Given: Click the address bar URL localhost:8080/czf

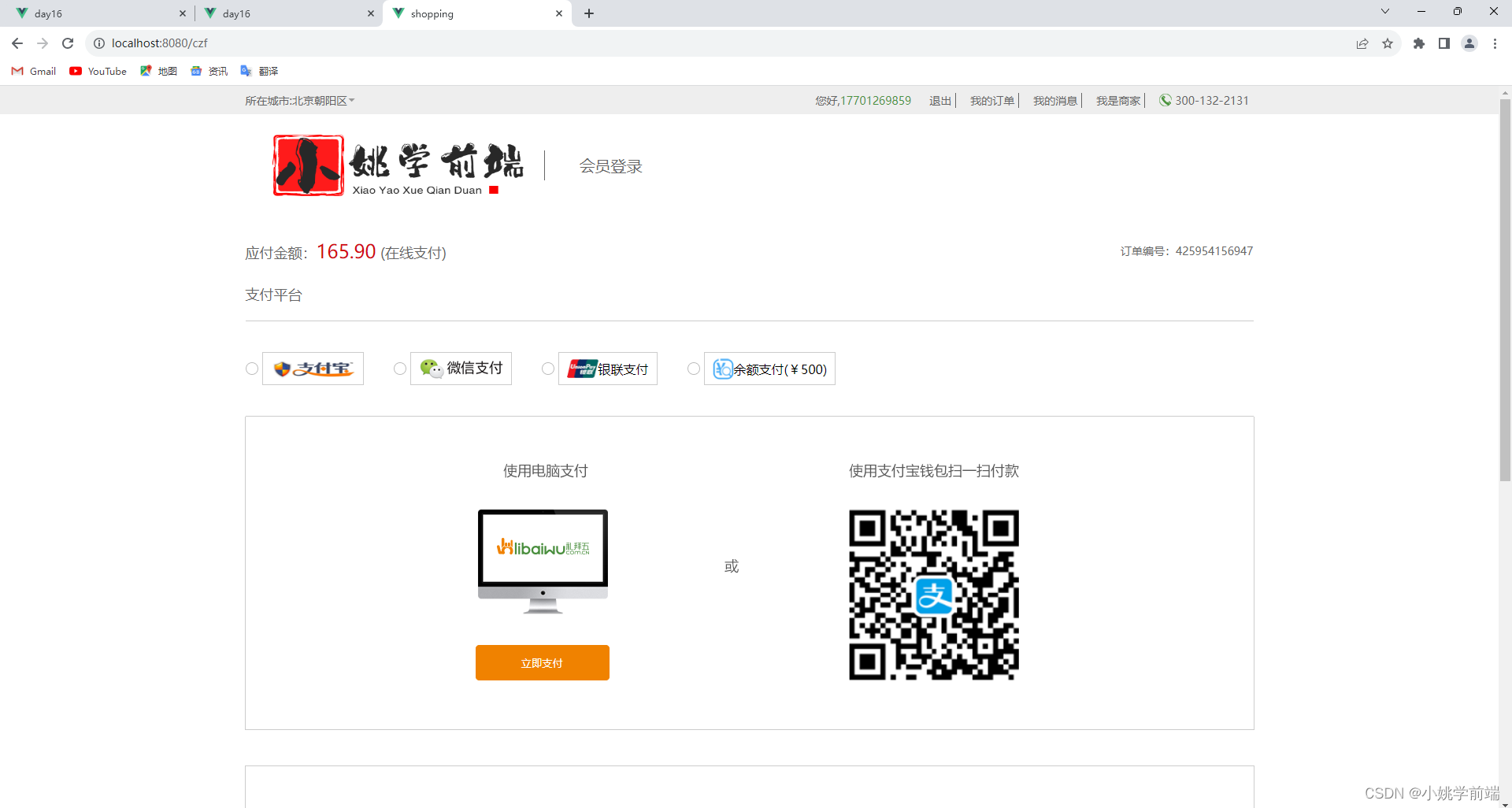Looking at the screenshot, I should coord(160,43).
